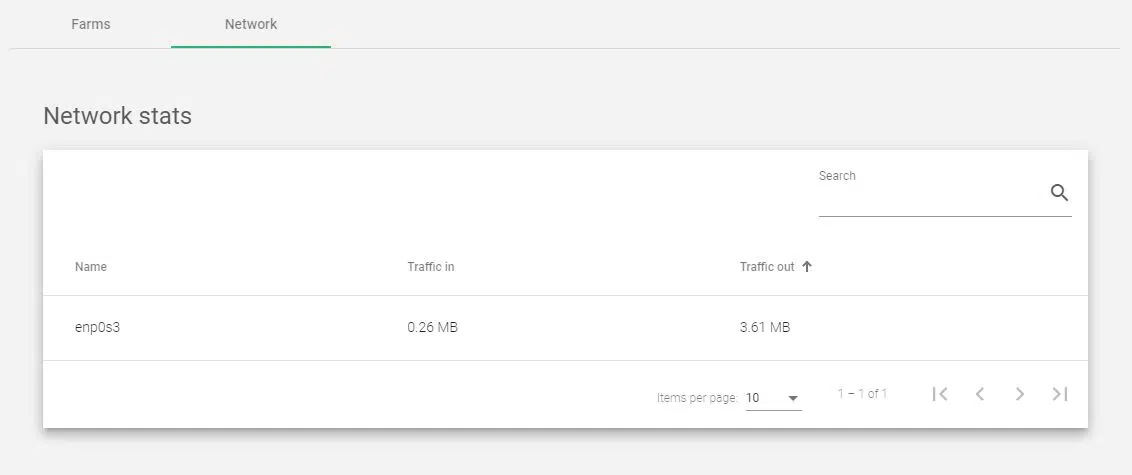The height and width of the screenshot is (475, 1132).
Task: Click the 0.26 MB traffic in value
Action: pyautogui.click(x=432, y=328)
